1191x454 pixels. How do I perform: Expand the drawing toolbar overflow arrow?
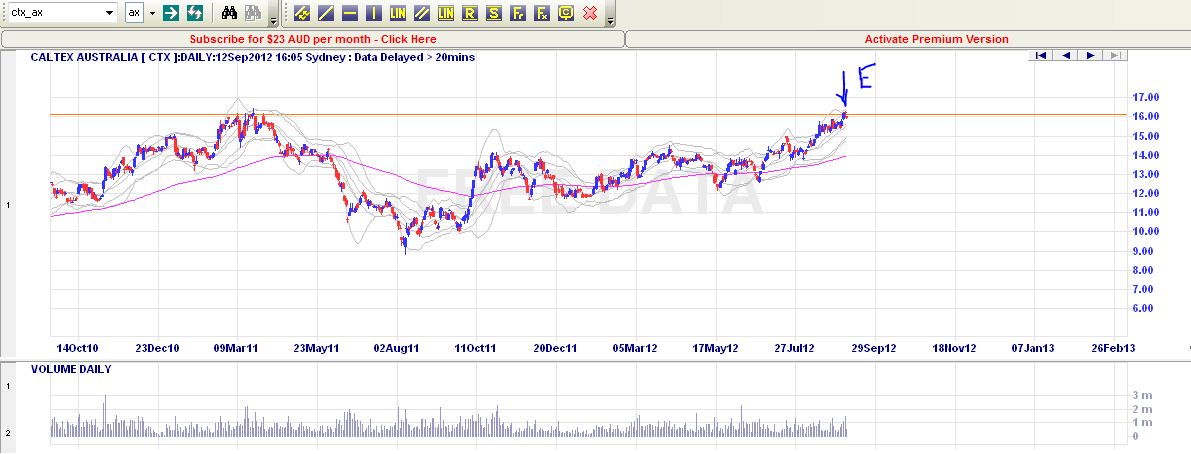611,14
